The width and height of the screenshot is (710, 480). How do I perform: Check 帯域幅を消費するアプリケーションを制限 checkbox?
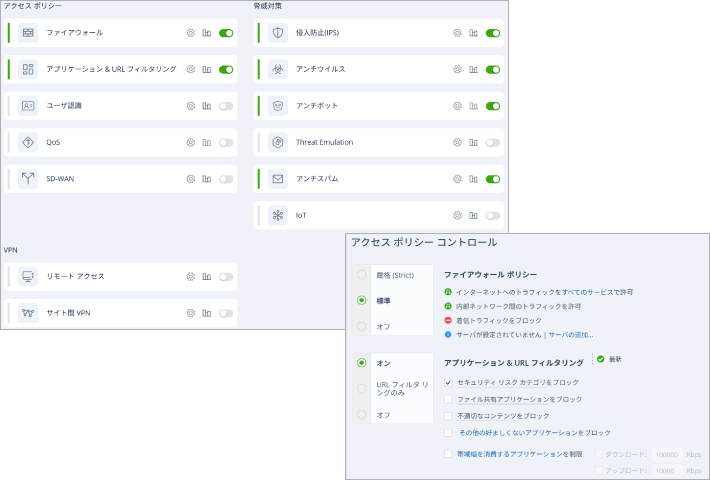click(448, 454)
